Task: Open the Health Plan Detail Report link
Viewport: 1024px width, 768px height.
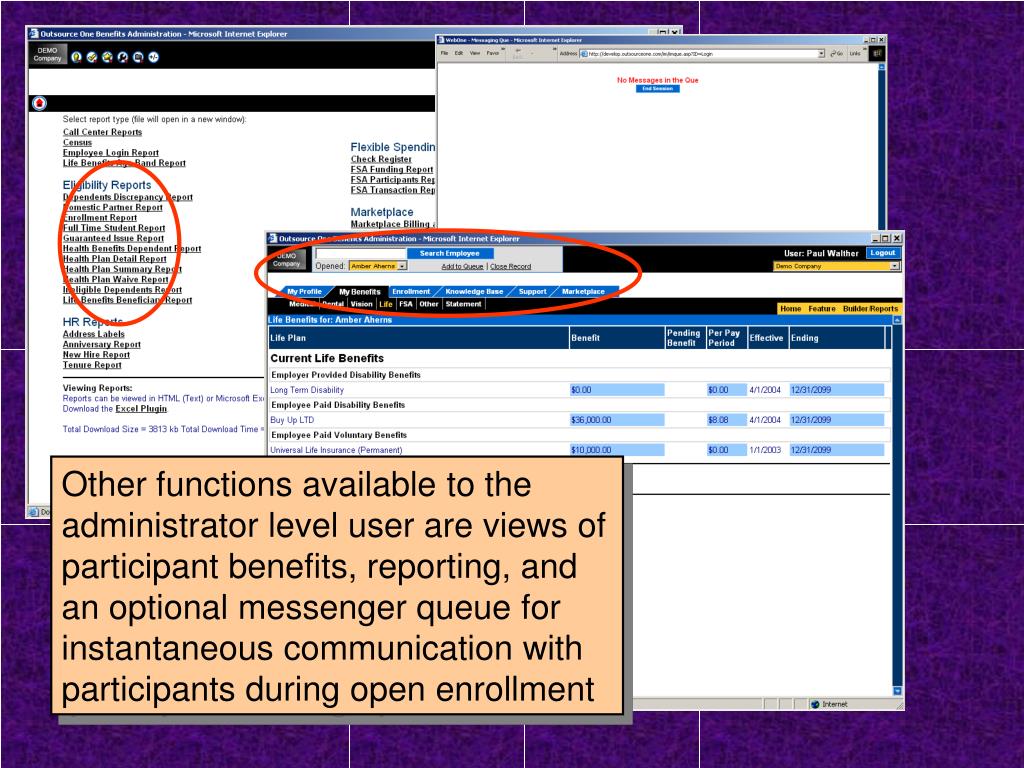Action: 114,259
